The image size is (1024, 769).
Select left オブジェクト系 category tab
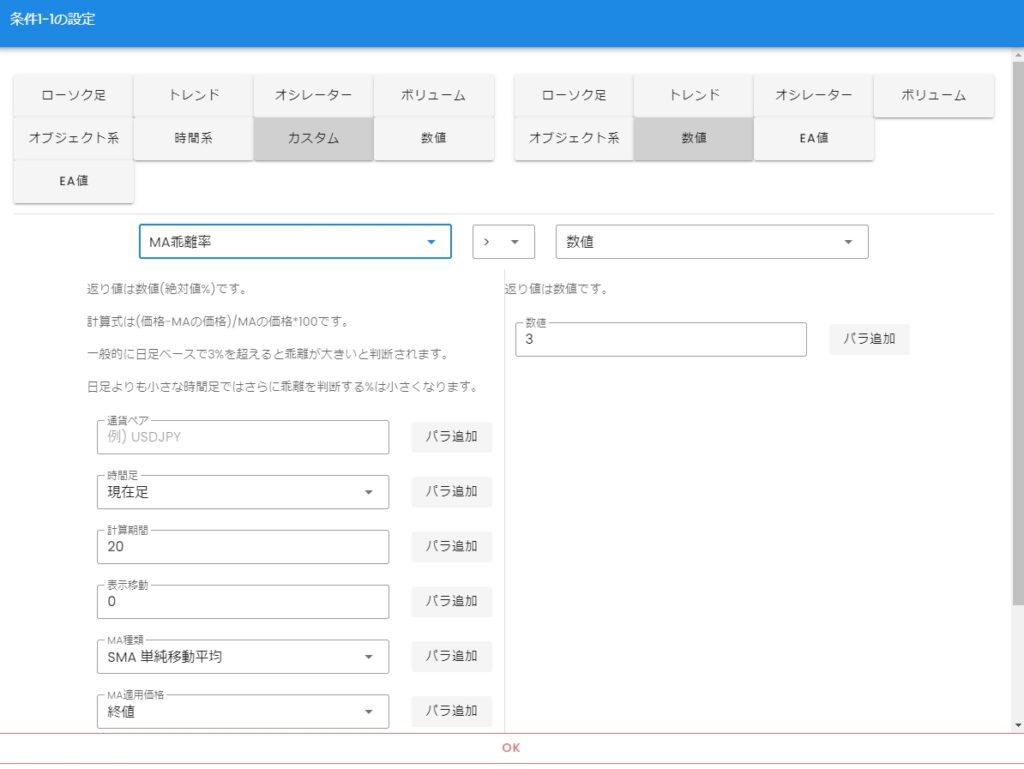(x=73, y=138)
